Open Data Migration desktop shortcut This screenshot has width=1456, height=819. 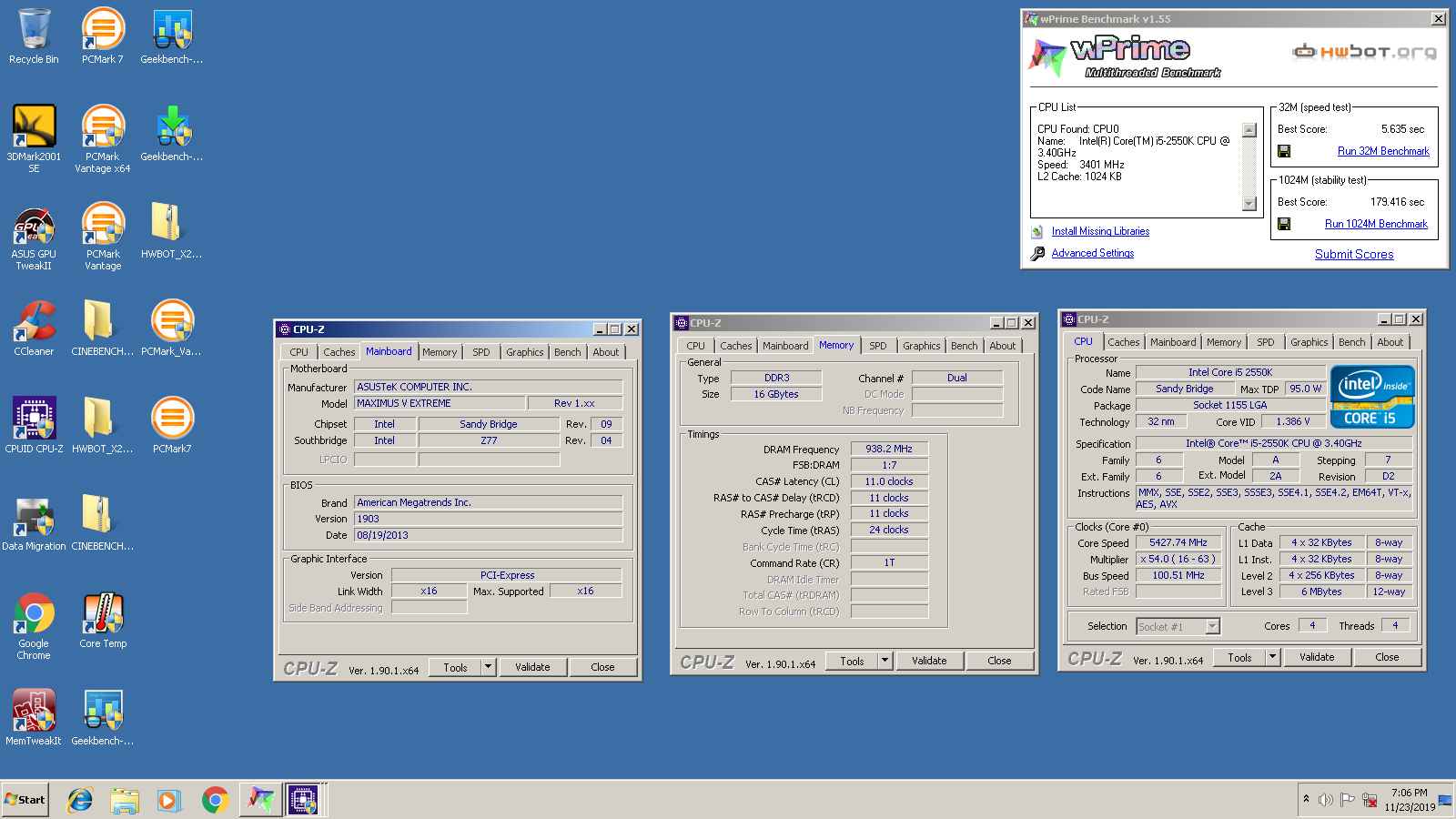point(34,522)
